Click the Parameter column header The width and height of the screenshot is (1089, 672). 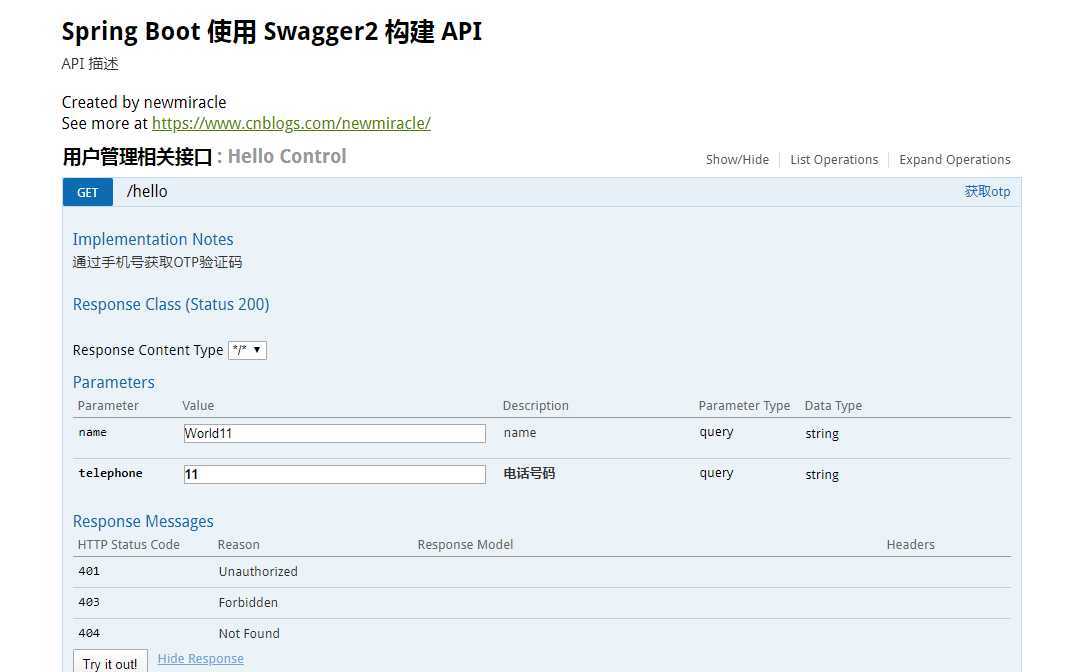pos(108,405)
